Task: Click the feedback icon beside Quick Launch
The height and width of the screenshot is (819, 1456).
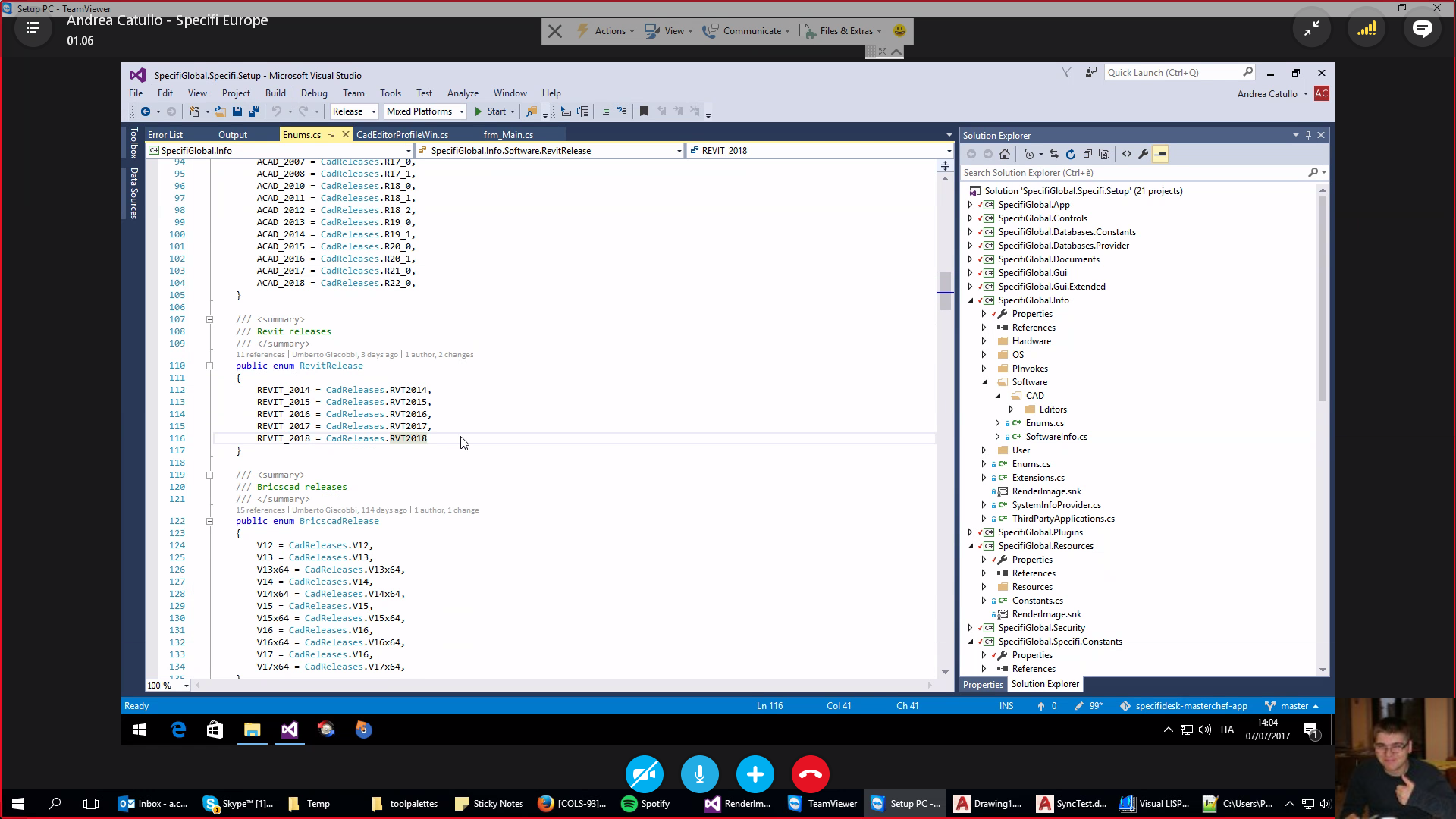Action: point(1090,73)
